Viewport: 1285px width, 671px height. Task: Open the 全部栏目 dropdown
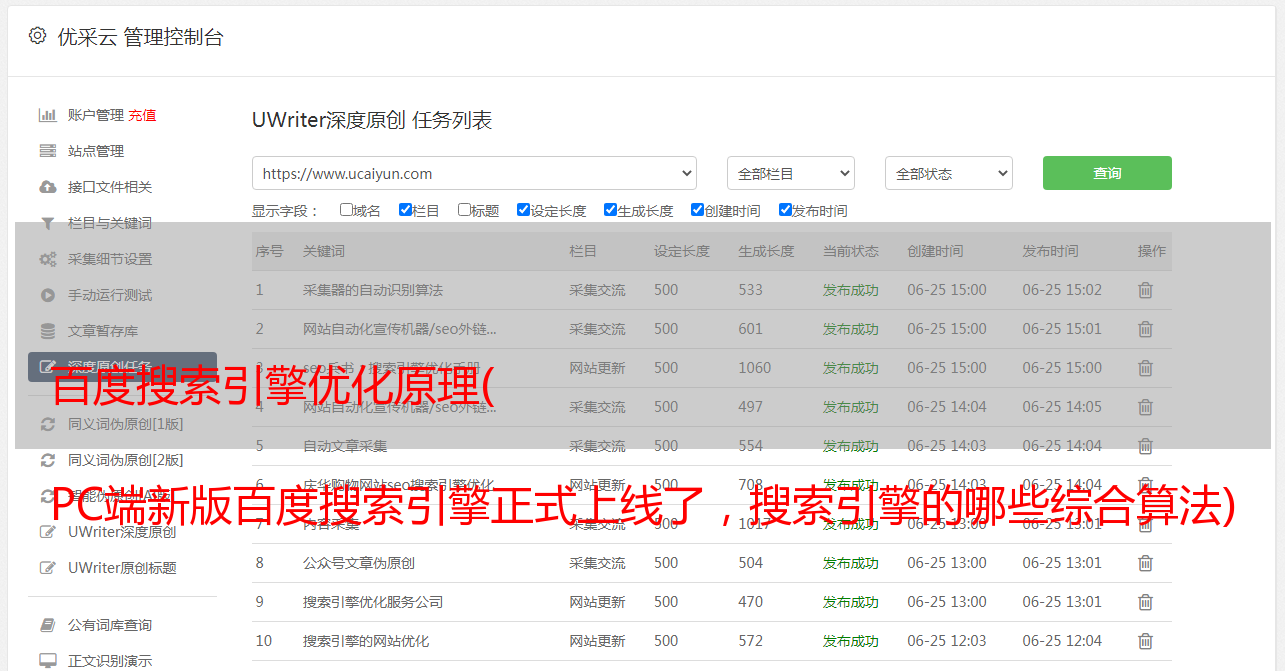coord(790,173)
